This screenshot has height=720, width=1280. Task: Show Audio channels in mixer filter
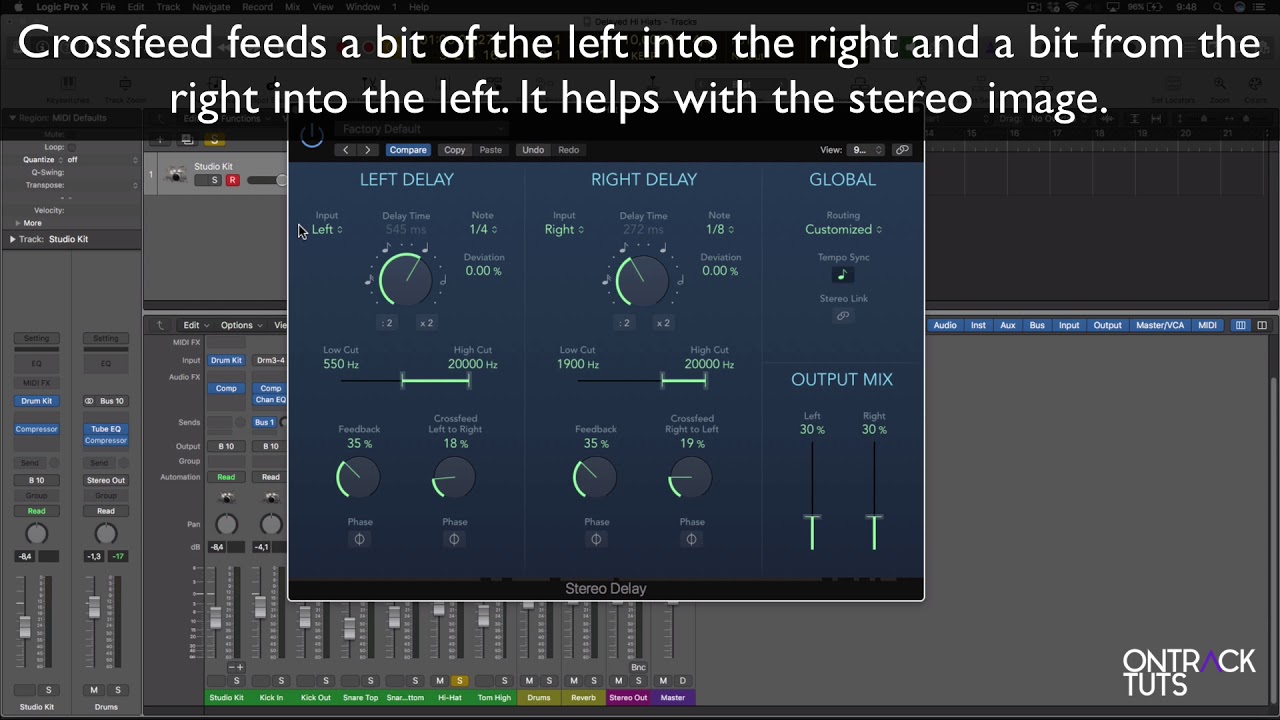click(945, 325)
